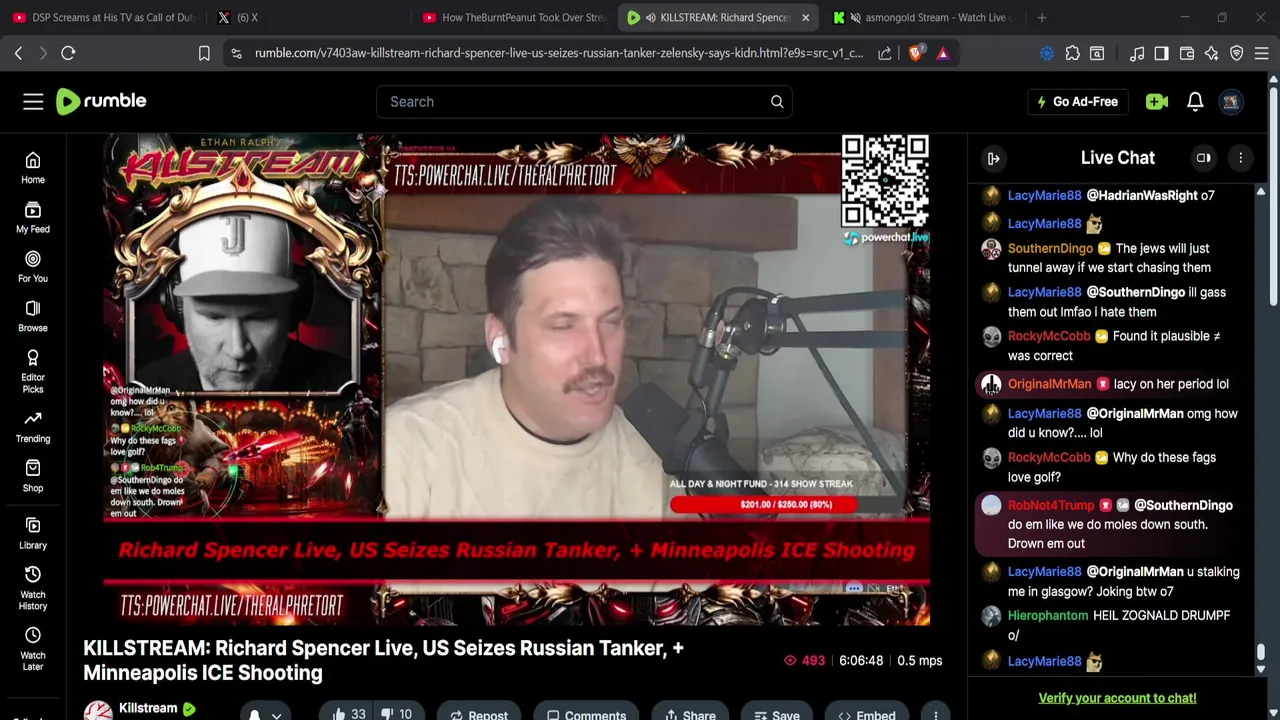Click Verify your account to chat link
Viewport: 1280px width, 720px height.
tap(1117, 698)
